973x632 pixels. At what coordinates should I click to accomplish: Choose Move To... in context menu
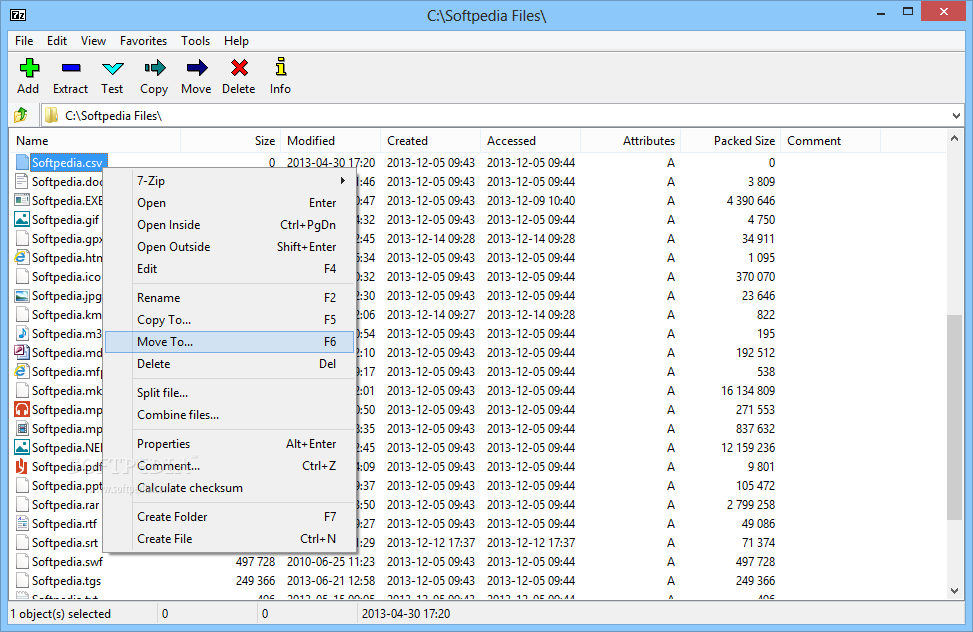(x=230, y=342)
